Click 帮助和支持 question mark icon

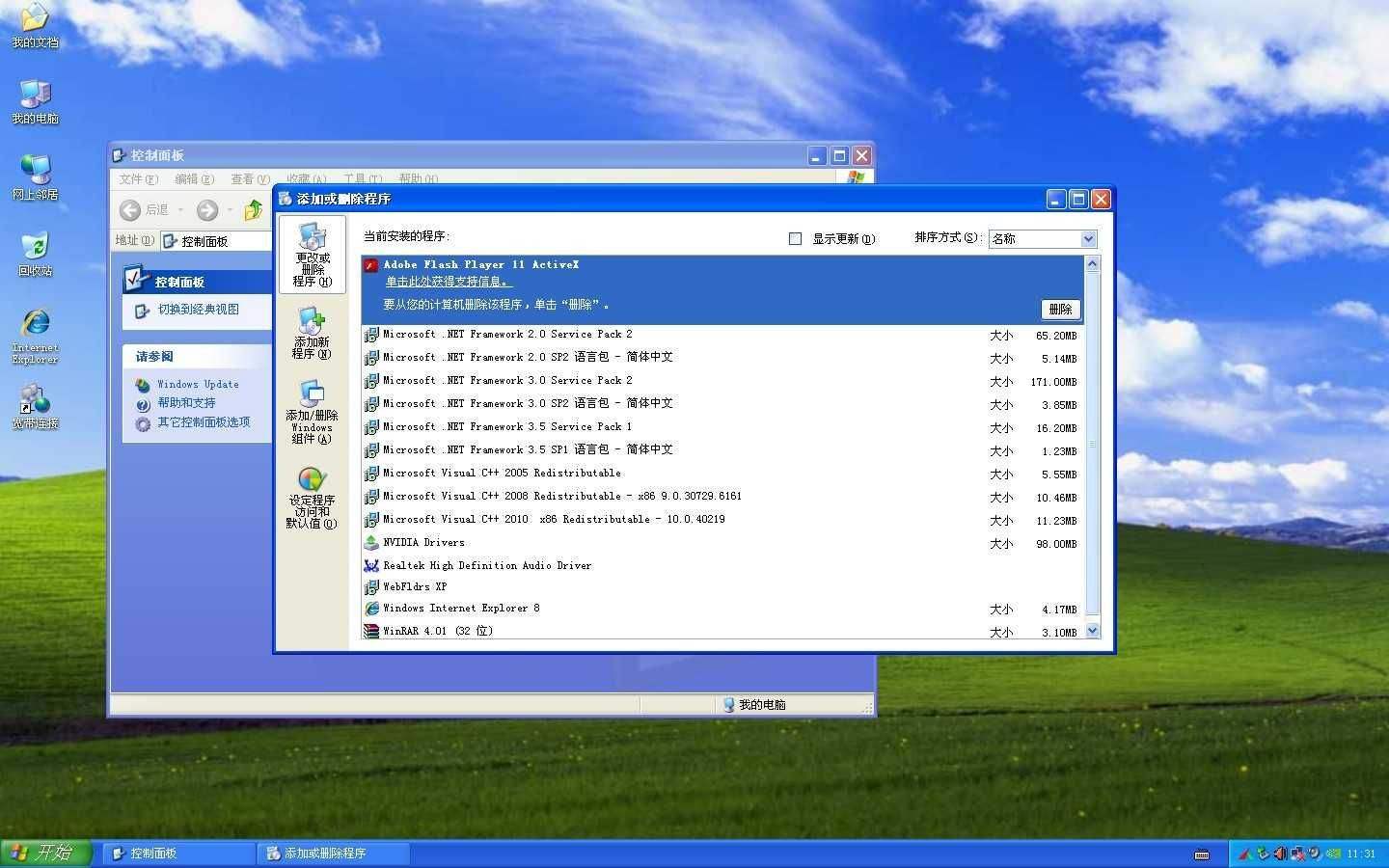point(143,404)
